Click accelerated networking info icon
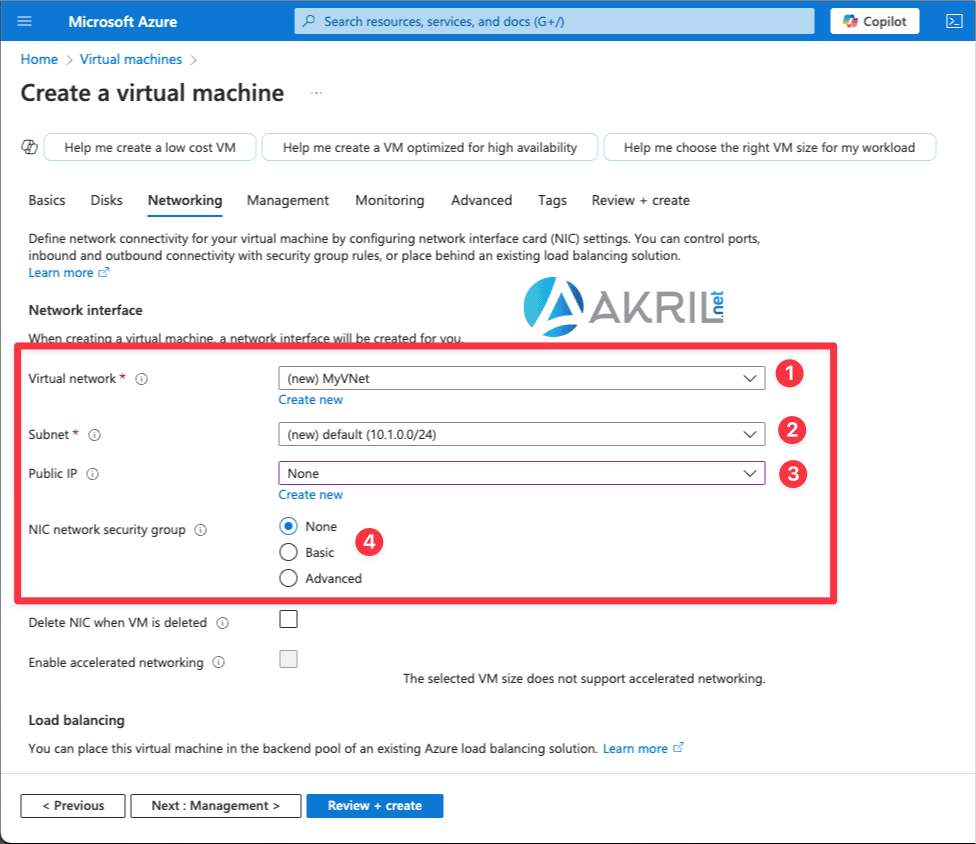 pos(218,662)
